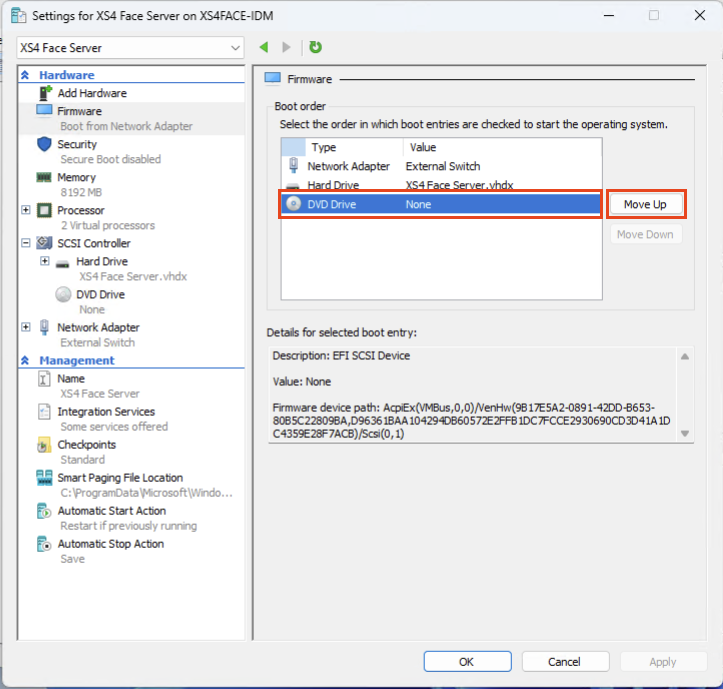Expand the Network Adapter tree node

(26, 327)
